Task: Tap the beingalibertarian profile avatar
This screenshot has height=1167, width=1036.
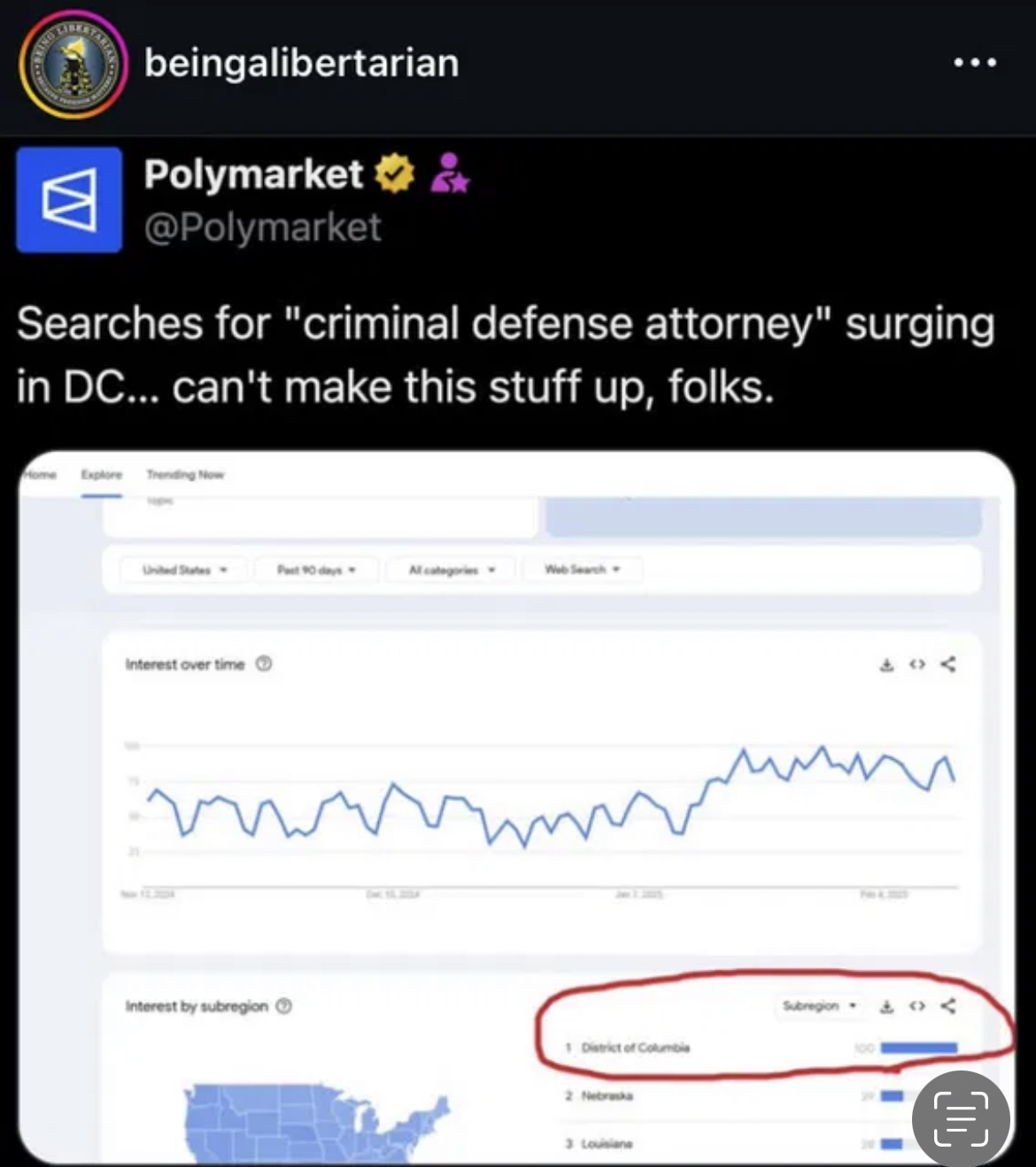Action: click(73, 65)
